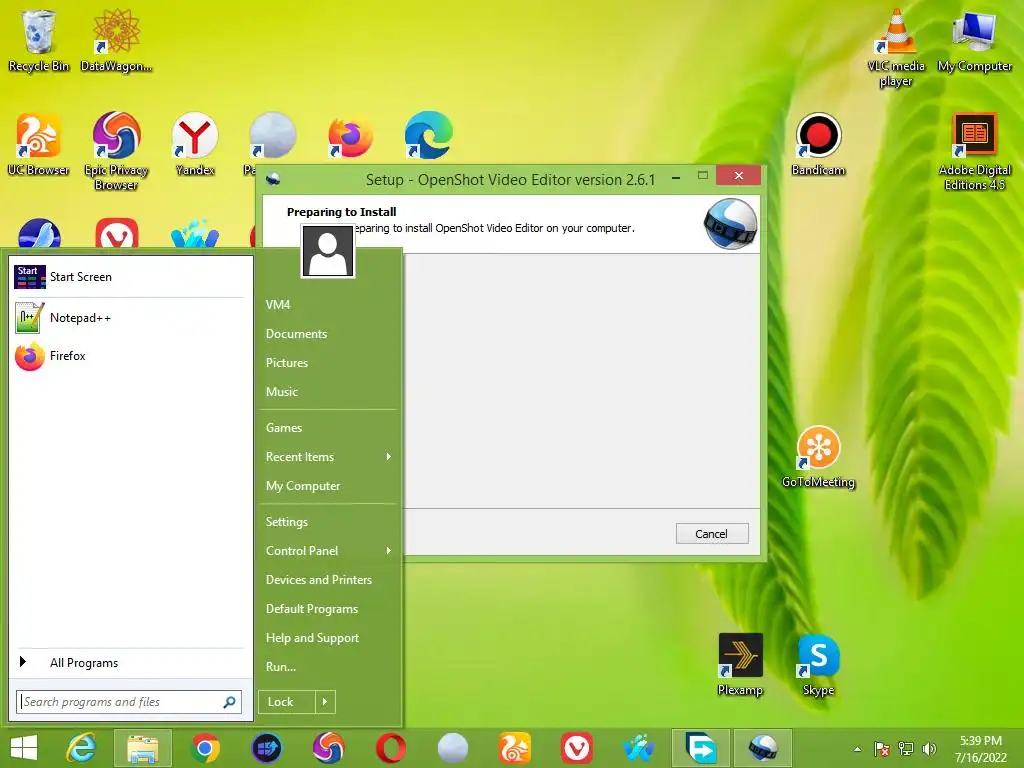Click the volume speaker tray icon
Image resolution: width=1024 pixels, height=768 pixels.
(929, 749)
